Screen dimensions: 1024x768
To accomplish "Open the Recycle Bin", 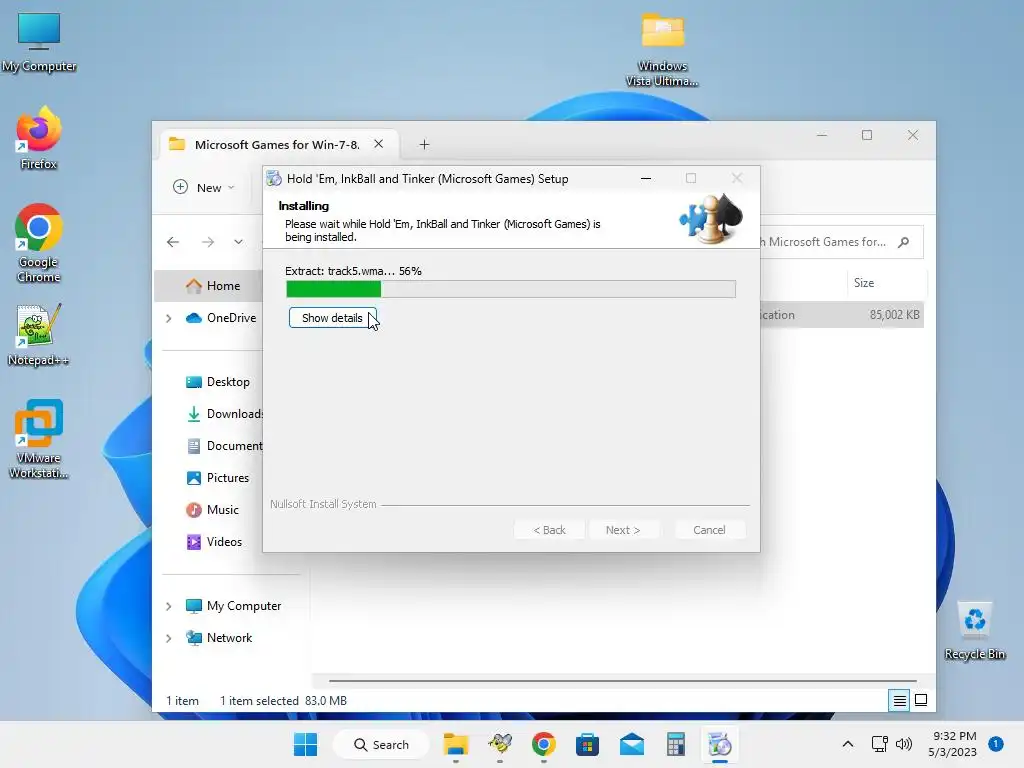I will pos(974,631).
